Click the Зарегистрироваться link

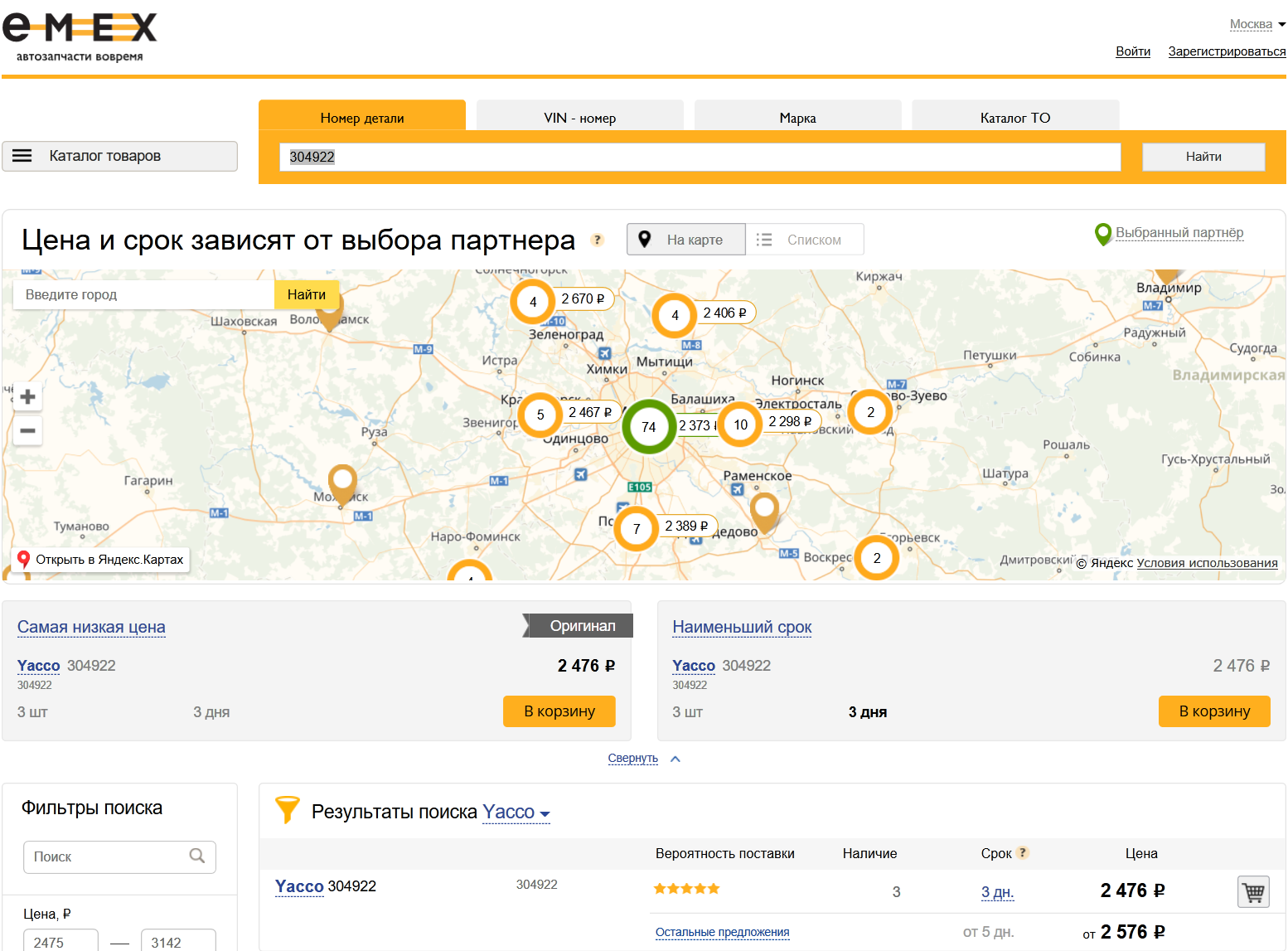click(x=1227, y=51)
